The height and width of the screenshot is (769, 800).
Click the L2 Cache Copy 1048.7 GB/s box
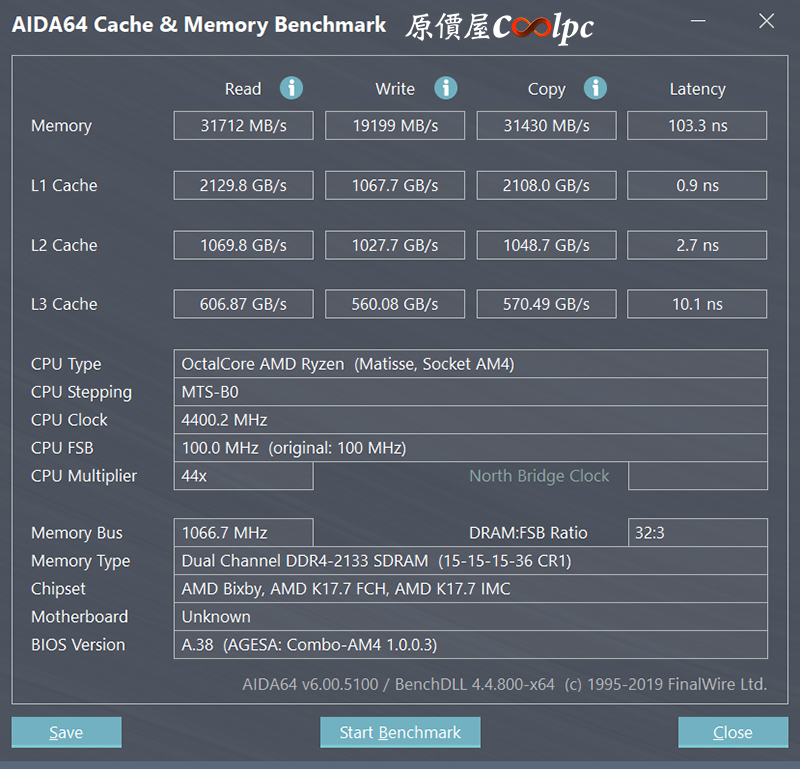[x=546, y=245]
